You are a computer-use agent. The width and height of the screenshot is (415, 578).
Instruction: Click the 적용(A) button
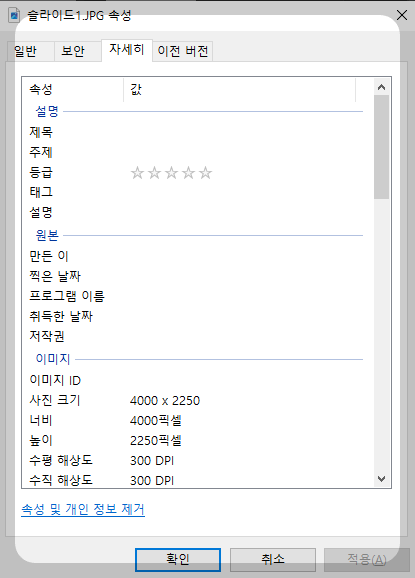[367, 560]
